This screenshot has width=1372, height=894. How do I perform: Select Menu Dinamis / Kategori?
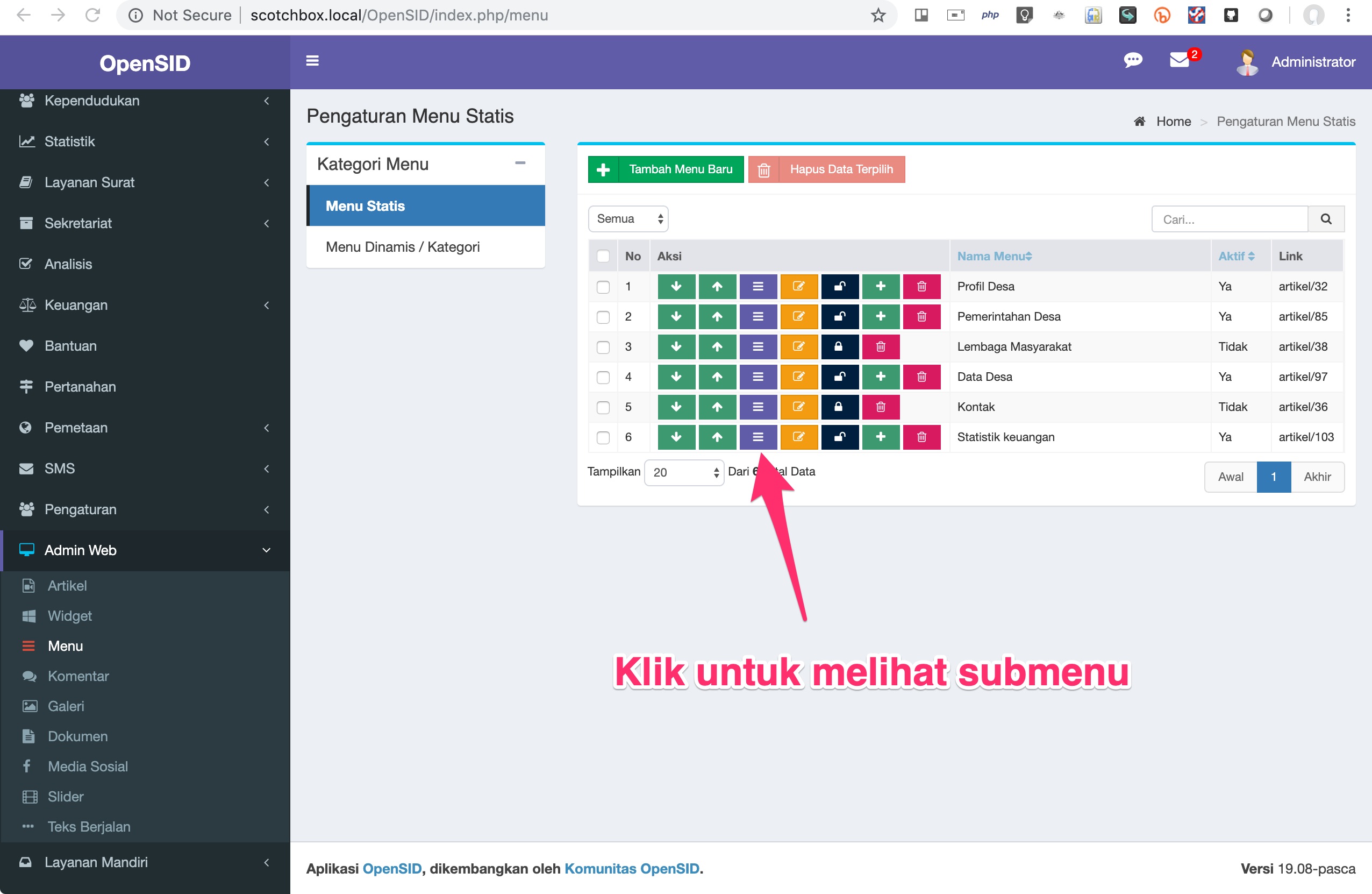(x=402, y=247)
